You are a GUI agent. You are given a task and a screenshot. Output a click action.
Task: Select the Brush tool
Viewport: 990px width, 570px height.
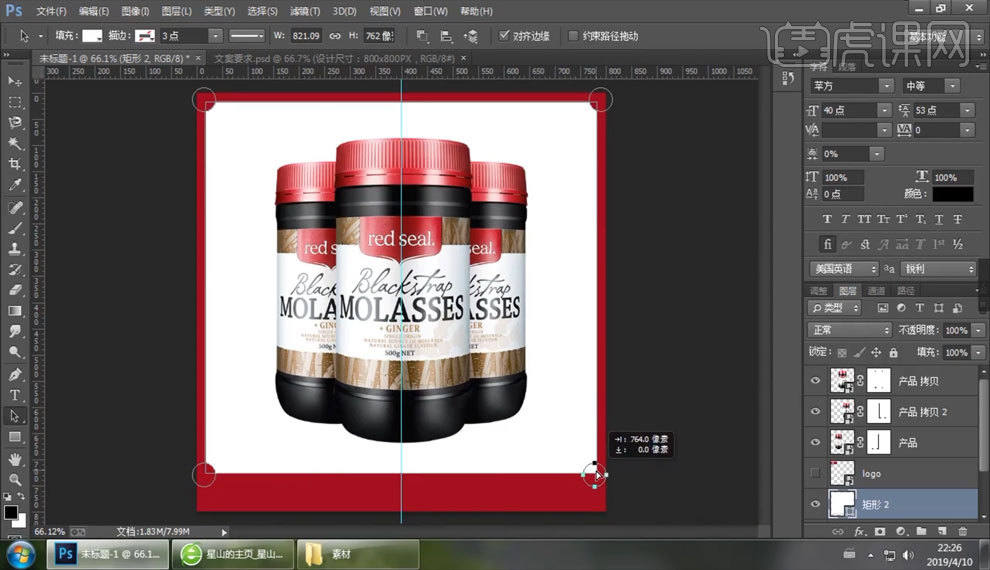click(x=15, y=229)
